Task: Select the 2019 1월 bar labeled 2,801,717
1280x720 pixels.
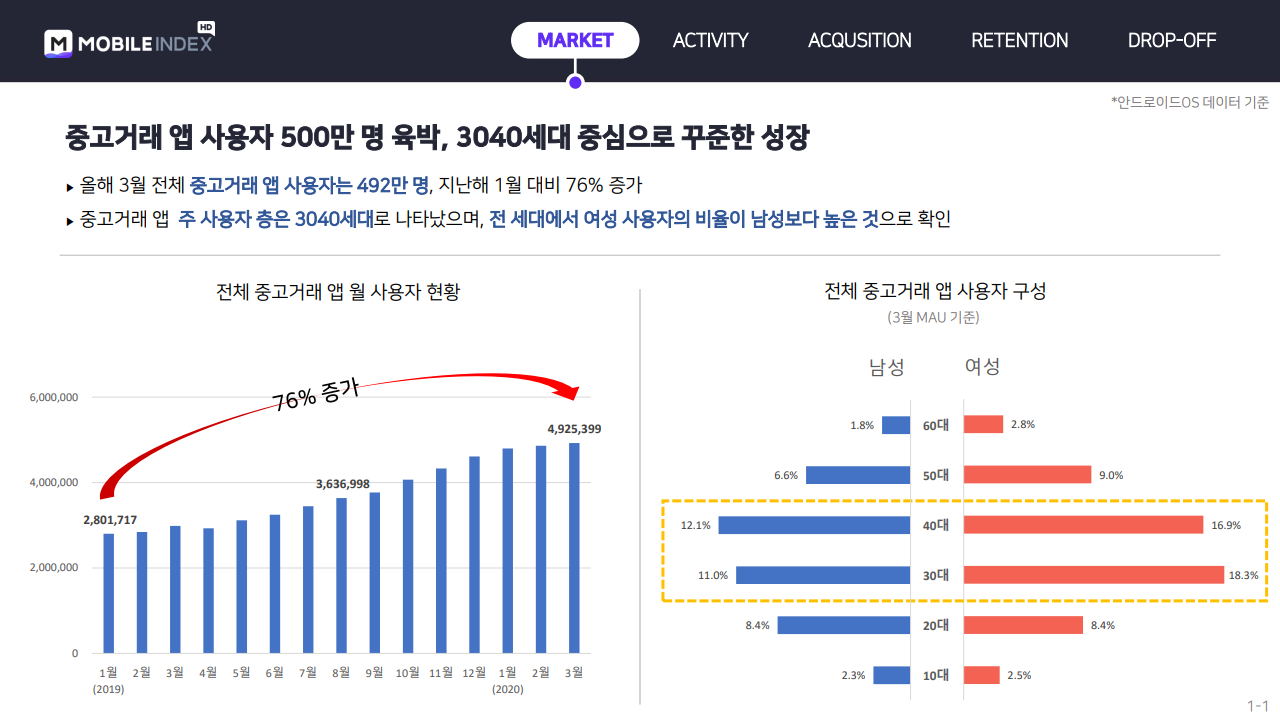Action: [109, 593]
